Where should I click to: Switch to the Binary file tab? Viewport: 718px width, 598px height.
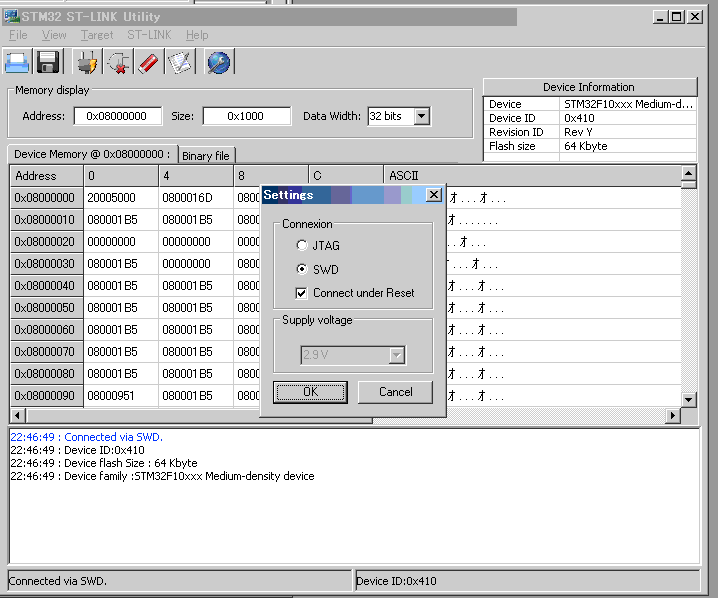pyautogui.click(x=206, y=156)
